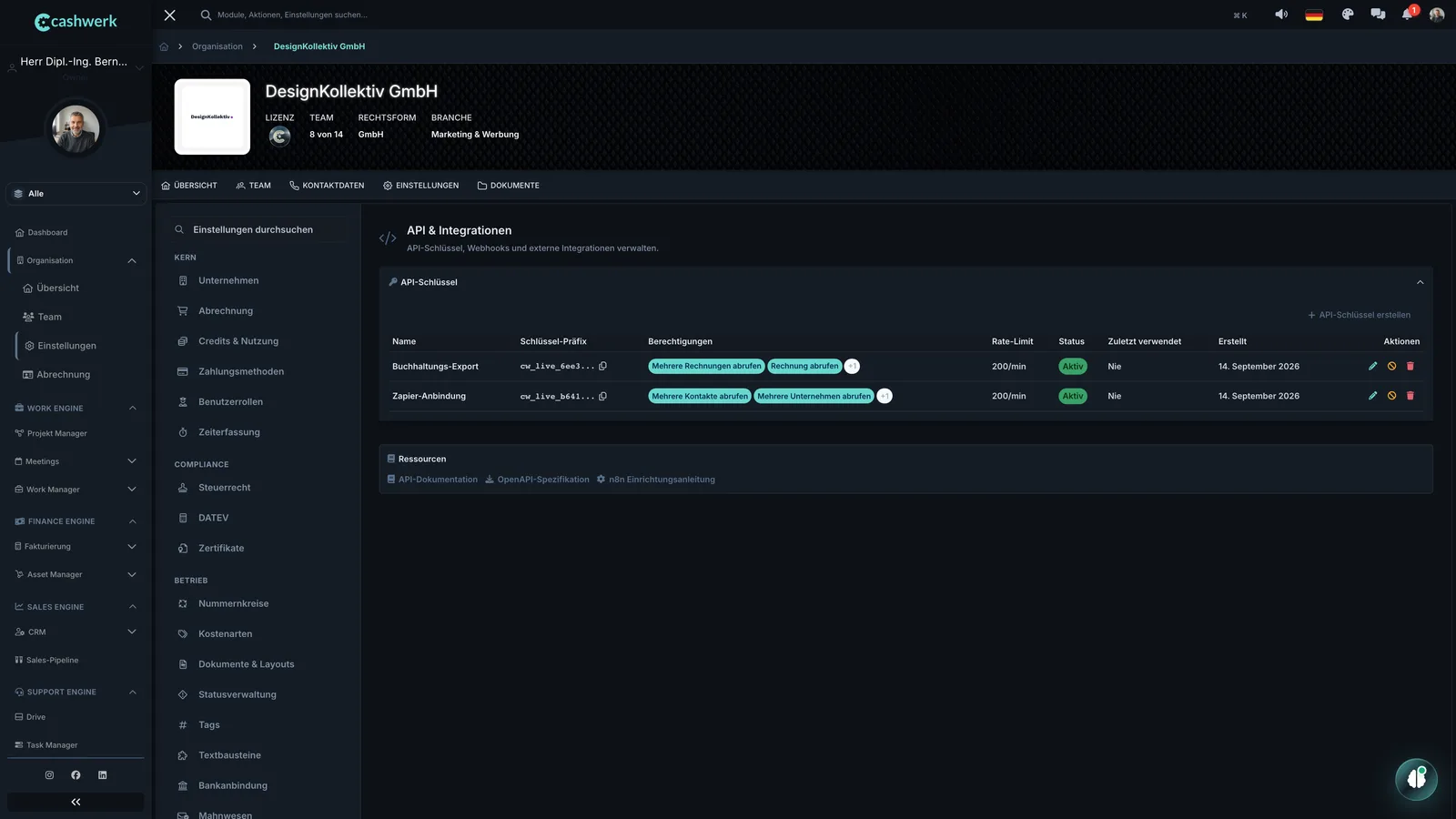Expand the Fakturierung menu
This screenshot has height=819, width=1456.
pyautogui.click(x=132, y=547)
